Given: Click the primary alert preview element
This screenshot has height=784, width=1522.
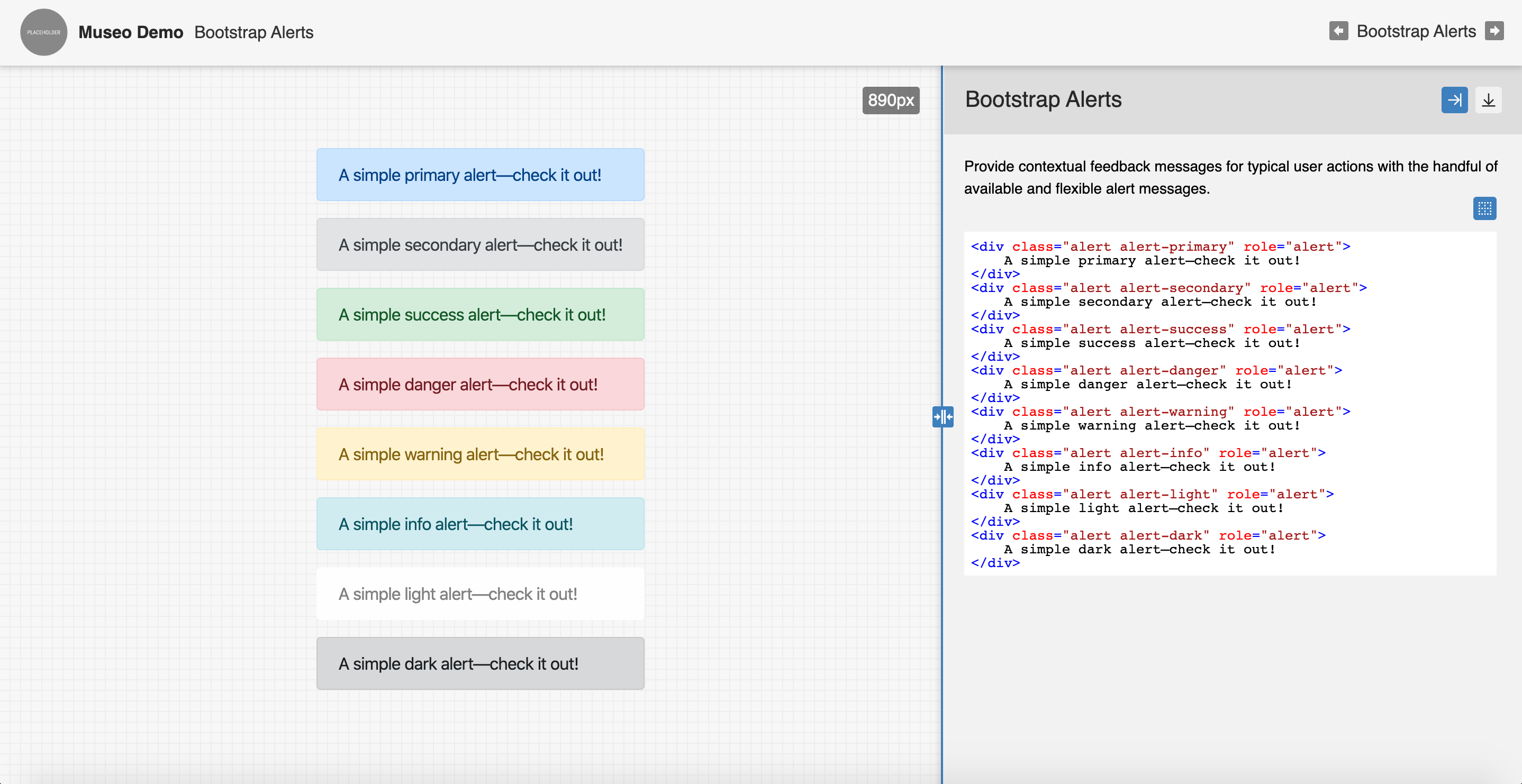Looking at the screenshot, I should tap(481, 175).
